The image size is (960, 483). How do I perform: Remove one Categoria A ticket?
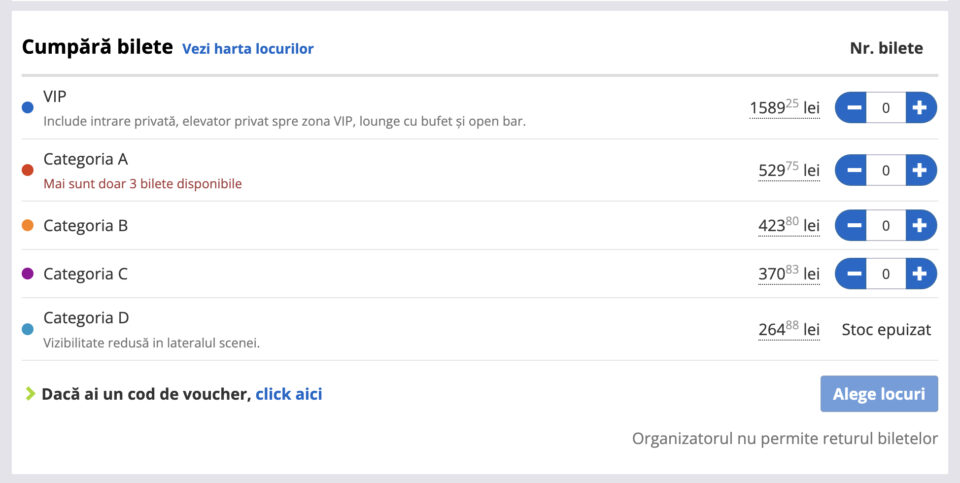852,170
